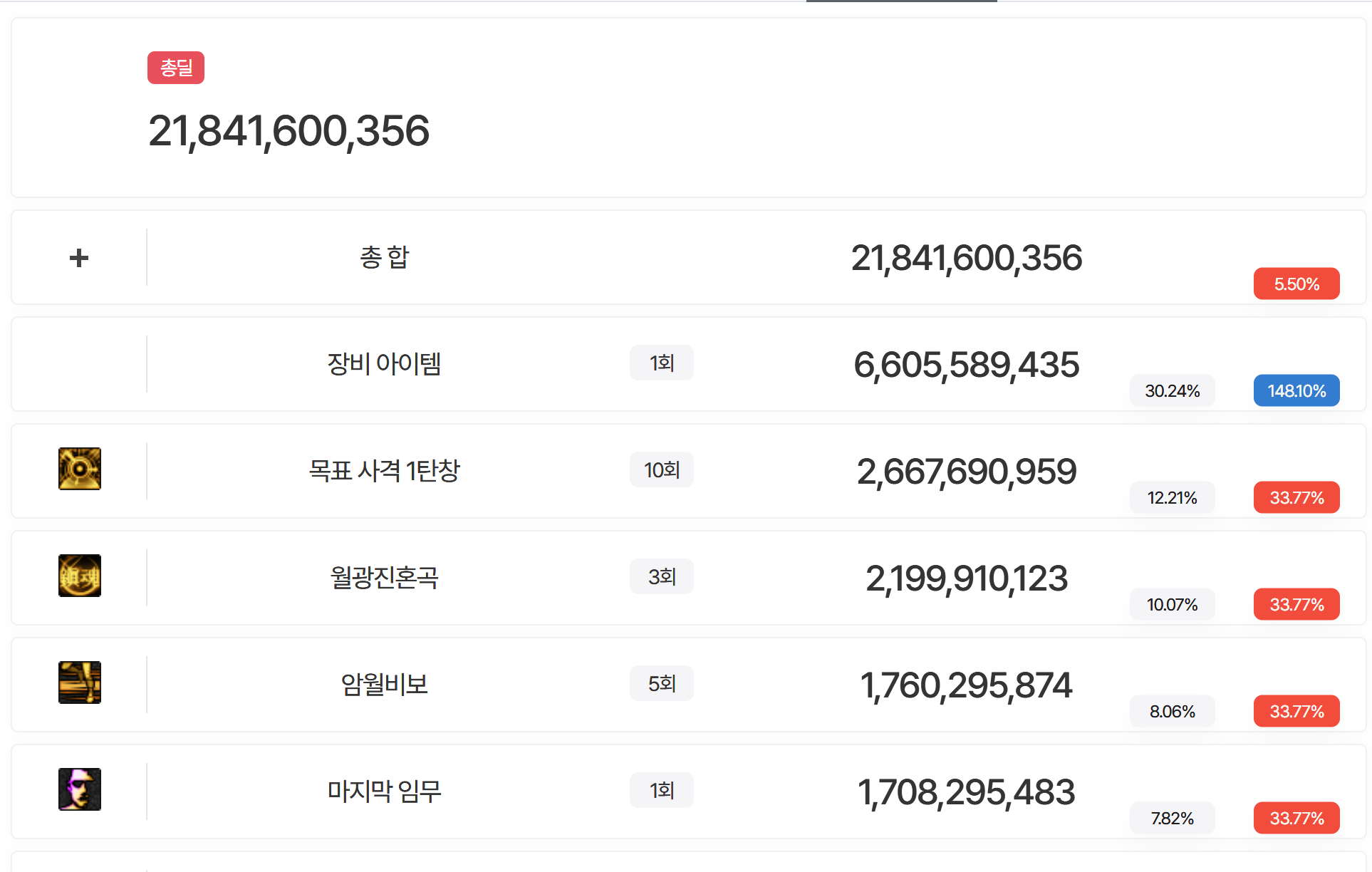Screen dimensions: 1372x872
Task: Click the 목표 사격 1탄창 skill icon
Action: click(80, 469)
